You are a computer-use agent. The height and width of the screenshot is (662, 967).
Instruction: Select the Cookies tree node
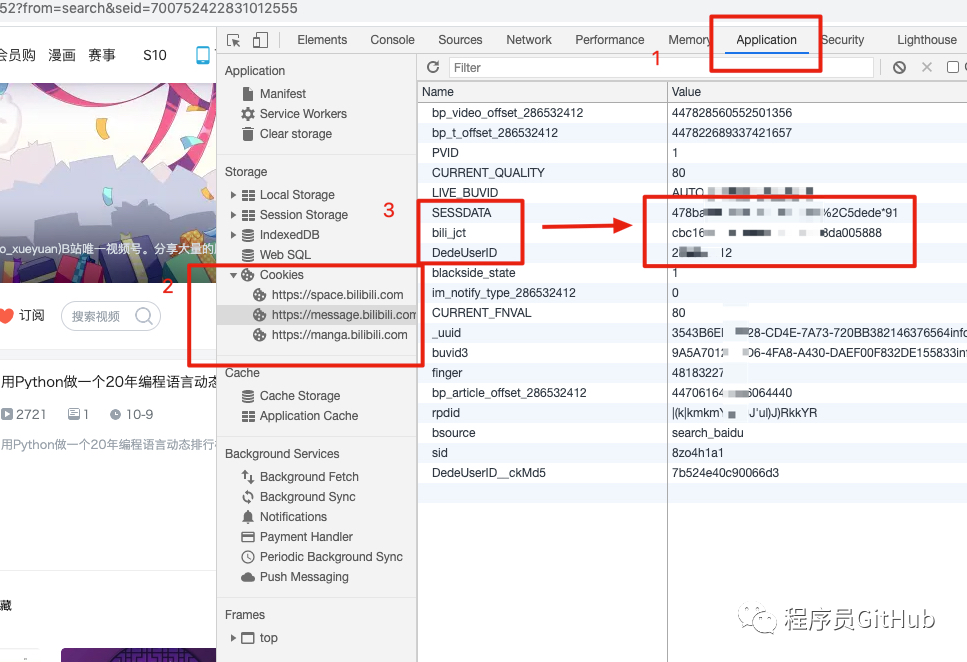[281, 275]
